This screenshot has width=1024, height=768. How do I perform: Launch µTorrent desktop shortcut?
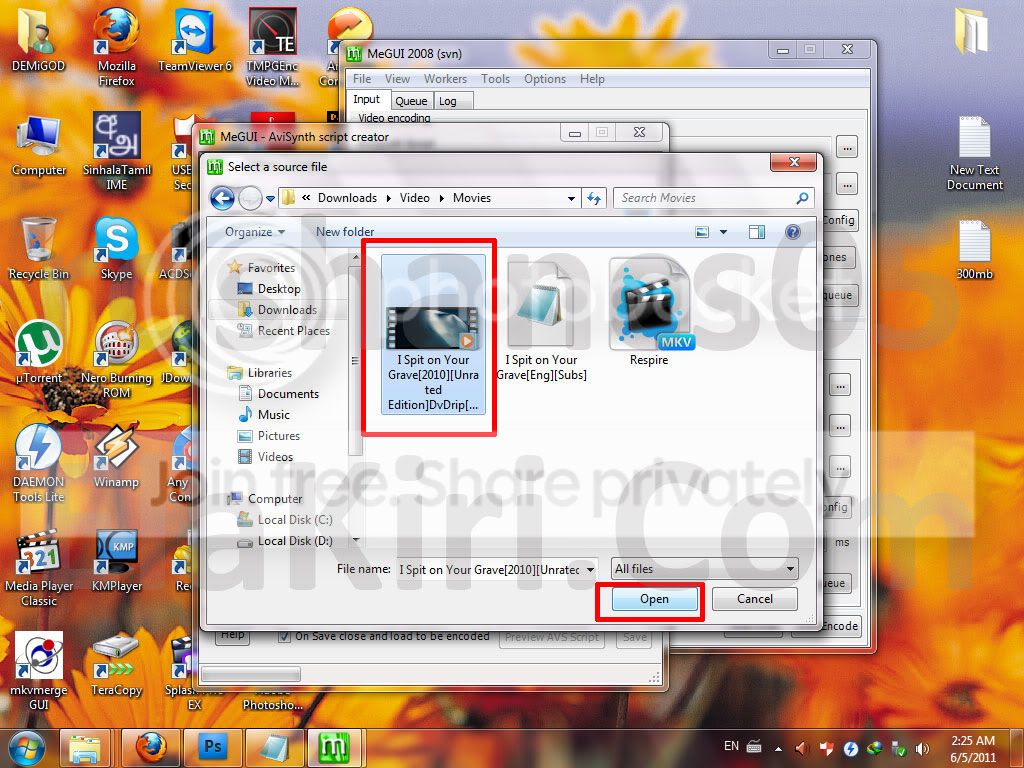tap(39, 353)
